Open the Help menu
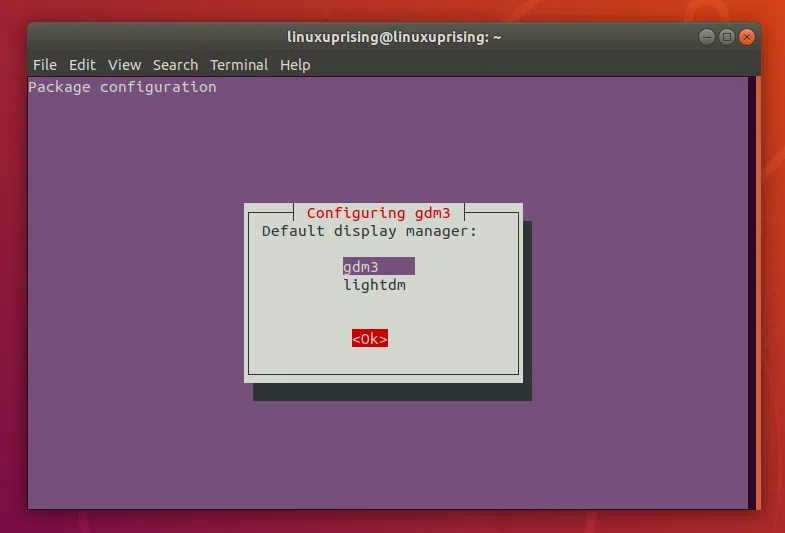Screen dimensions: 785x533 295,65
